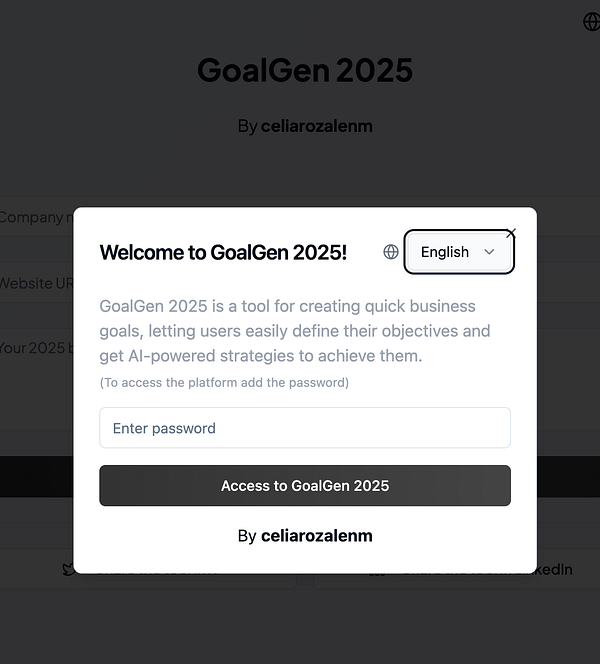Focus the Enter password field

click(x=304, y=428)
